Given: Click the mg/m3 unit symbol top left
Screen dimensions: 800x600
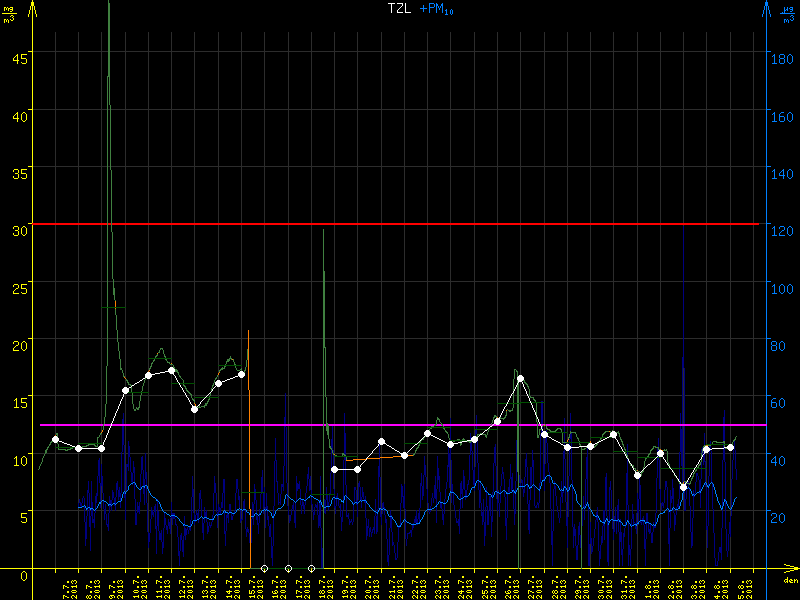Looking at the screenshot, I should point(9,14).
